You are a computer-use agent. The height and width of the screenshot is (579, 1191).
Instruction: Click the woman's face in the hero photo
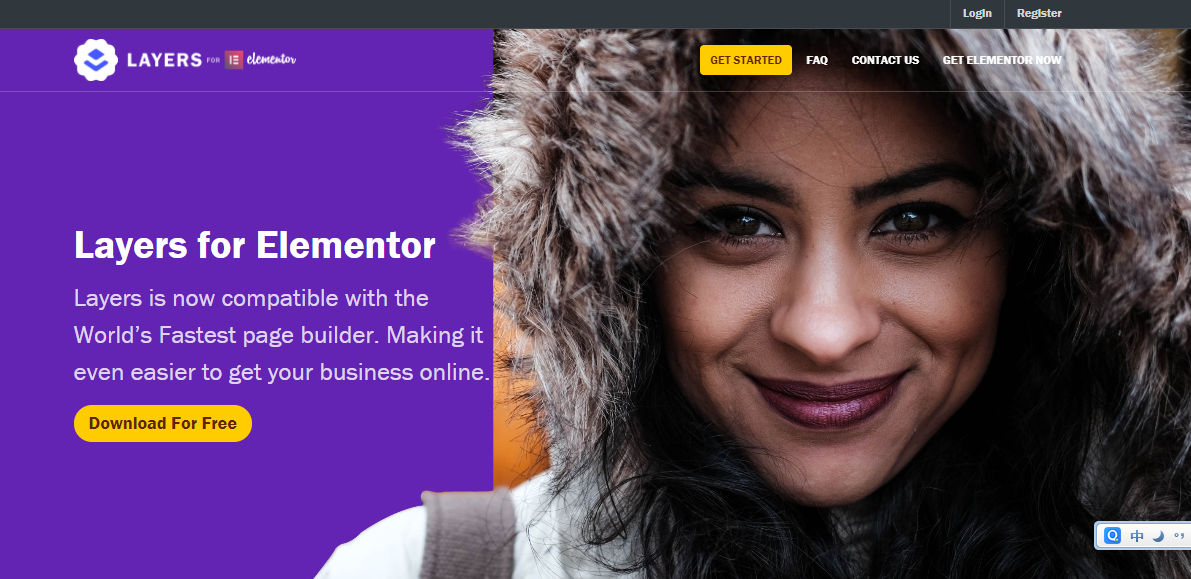820,304
